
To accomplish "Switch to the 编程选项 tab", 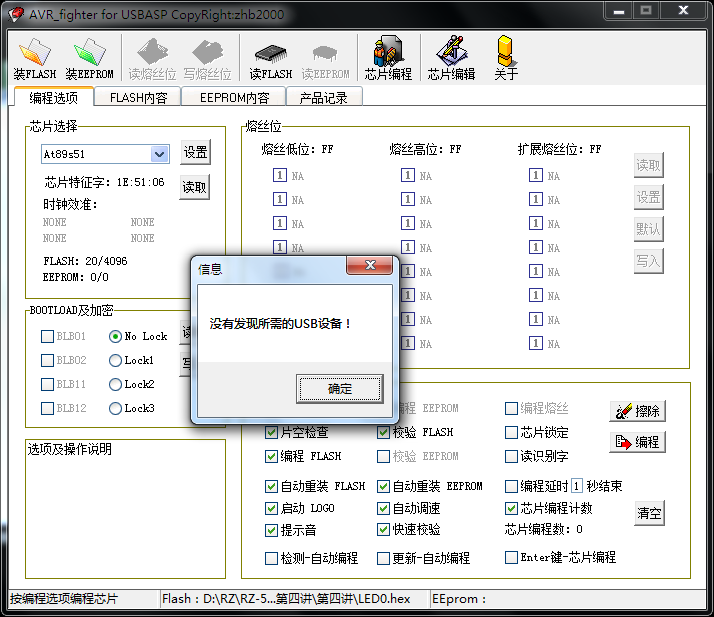I will (53, 97).
